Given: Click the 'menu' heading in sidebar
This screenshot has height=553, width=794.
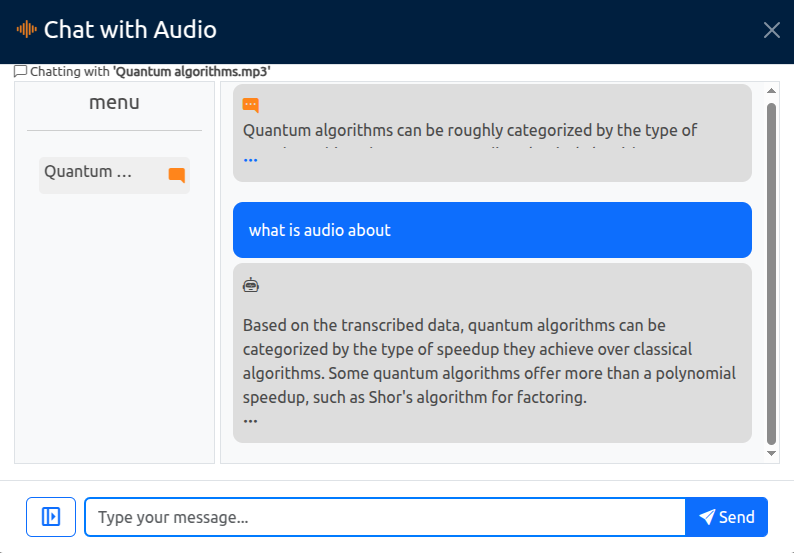Looking at the screenshot, I should point(114,102).
